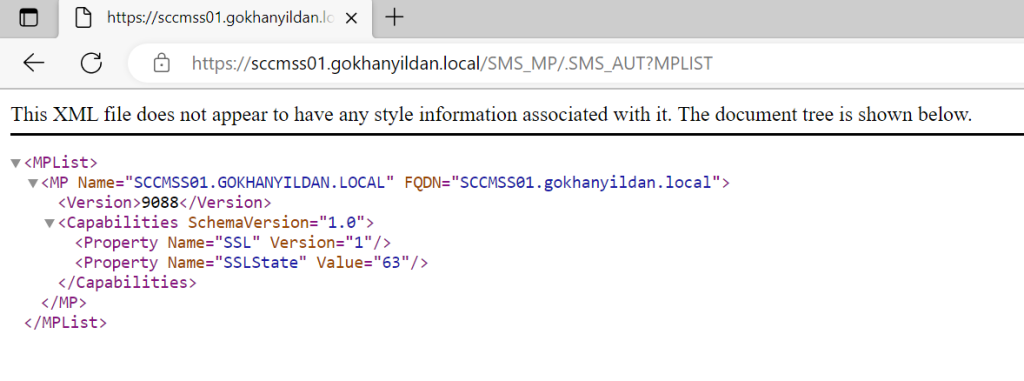The height and width of the screenshot is (381, 1024).
Task: Click the closing MP tag
Action: (64, 303)
